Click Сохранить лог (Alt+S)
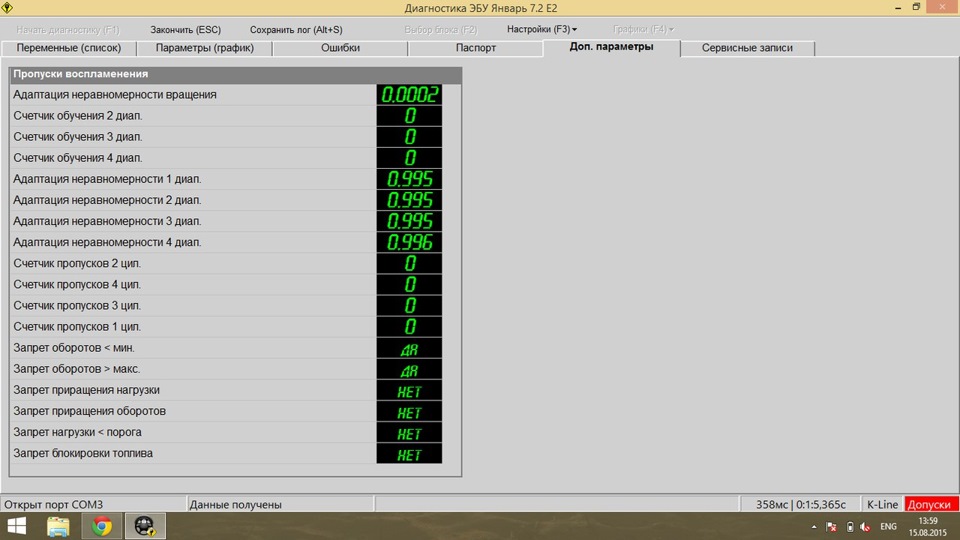The width and height of the screenshot is (960, 540). (x=296, y=29)
